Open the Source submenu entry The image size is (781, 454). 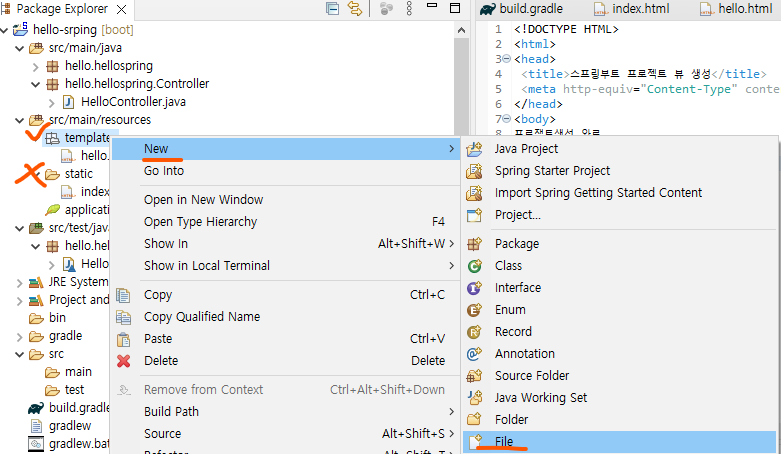(x=285, y=434)
